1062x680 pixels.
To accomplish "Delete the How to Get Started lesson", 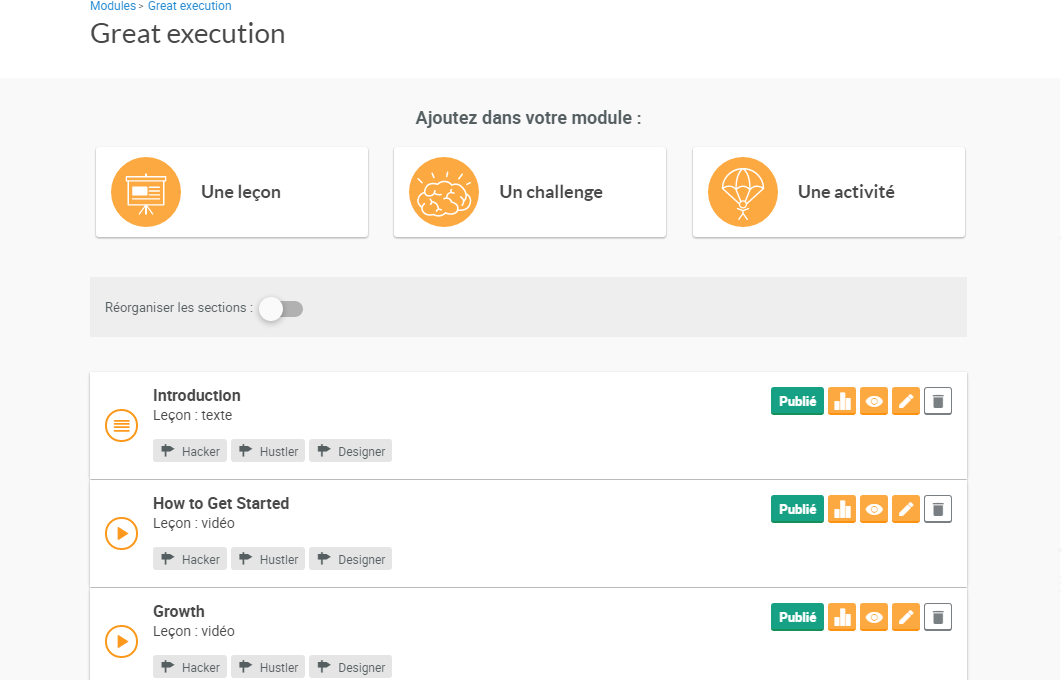I will pyautogui.click(x=938, y=509).
